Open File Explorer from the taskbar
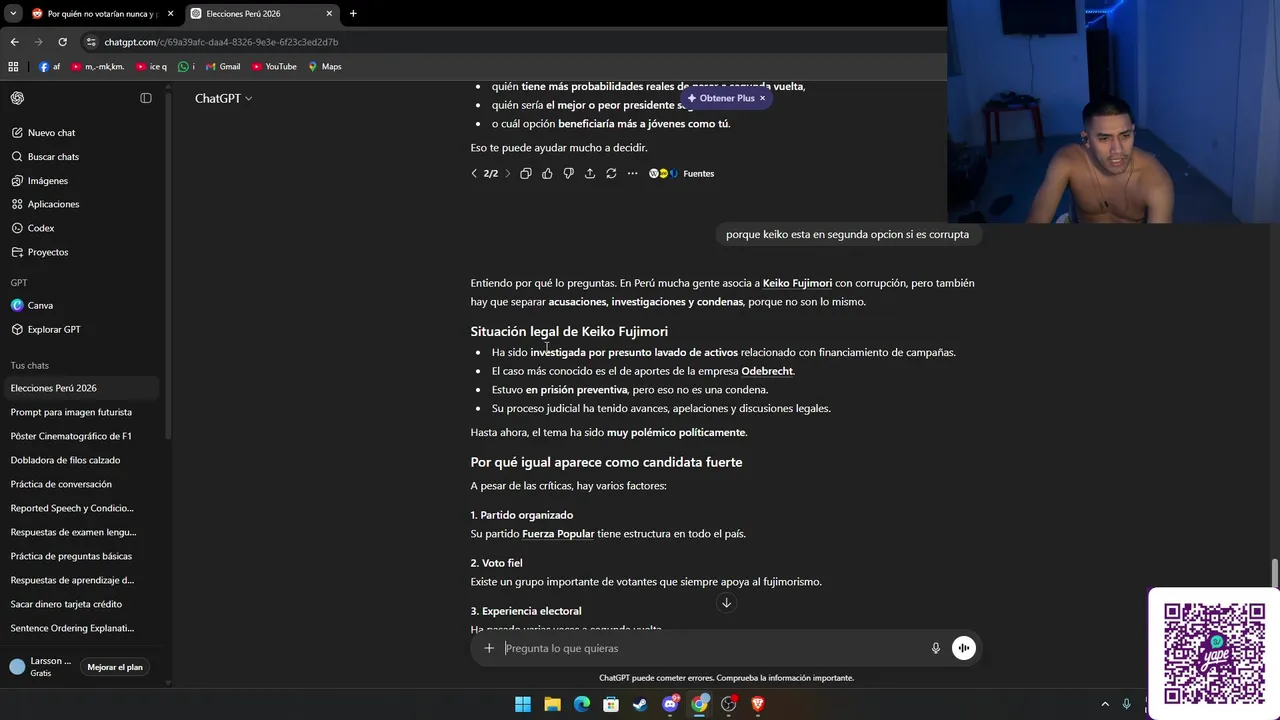The width and height of the screenshot is (1280, 720). (552, 704)
